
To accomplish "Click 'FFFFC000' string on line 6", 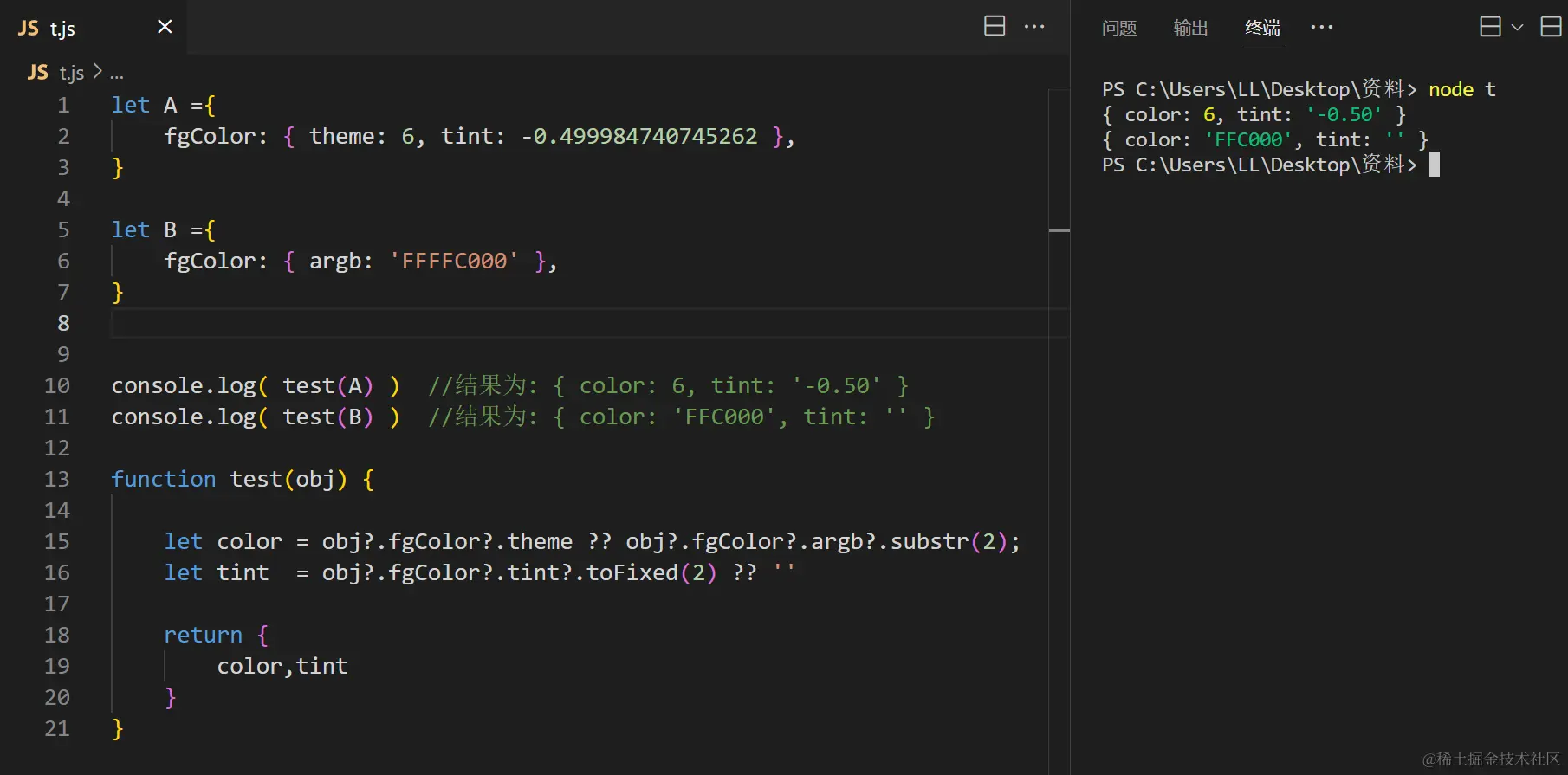I will (454, 261).
